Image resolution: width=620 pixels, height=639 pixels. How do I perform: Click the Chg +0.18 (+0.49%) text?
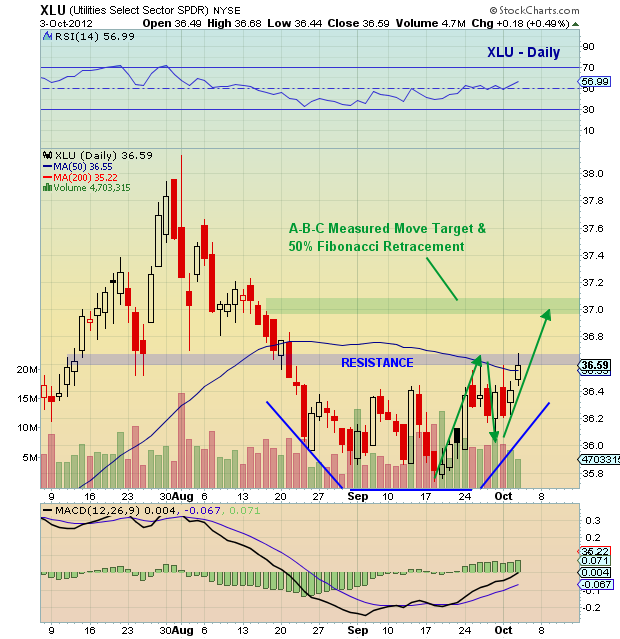520,24
